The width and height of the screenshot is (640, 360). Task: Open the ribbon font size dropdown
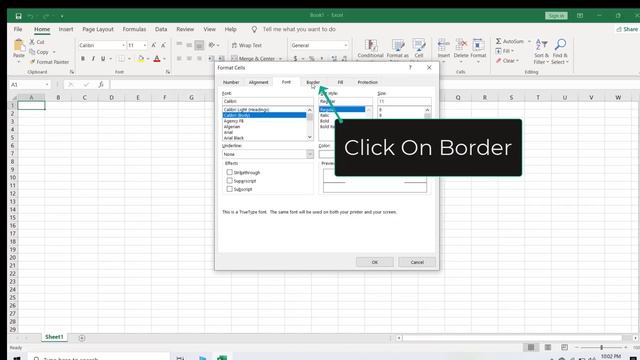coord(144,45)
